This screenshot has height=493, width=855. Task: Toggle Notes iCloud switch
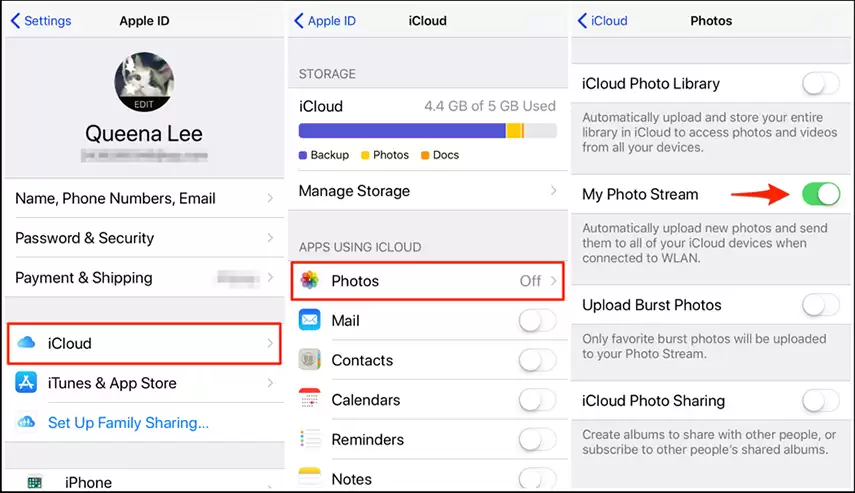pyautogui.click(x=537, y=478)
